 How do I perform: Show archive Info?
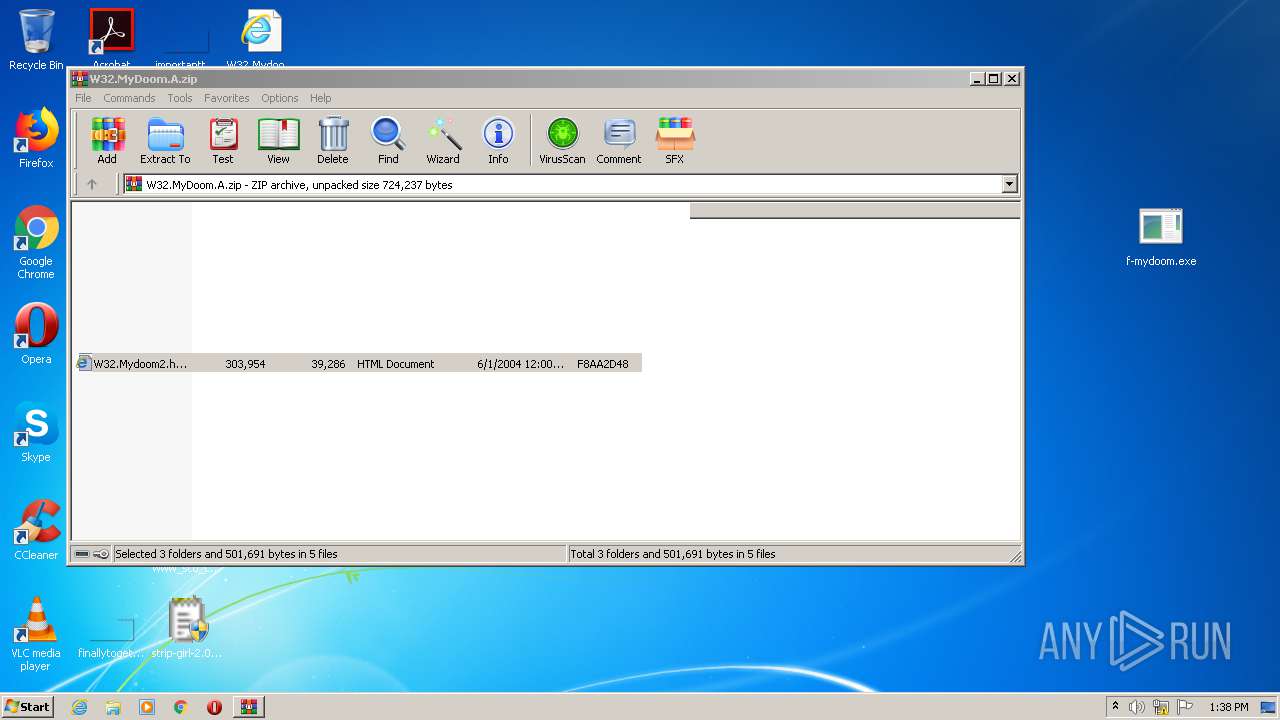pyautogui.click(x=498, y=141)
